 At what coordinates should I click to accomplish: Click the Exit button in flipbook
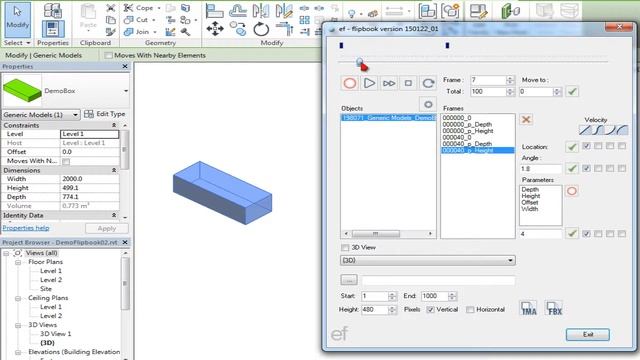(x=588, y=335)
